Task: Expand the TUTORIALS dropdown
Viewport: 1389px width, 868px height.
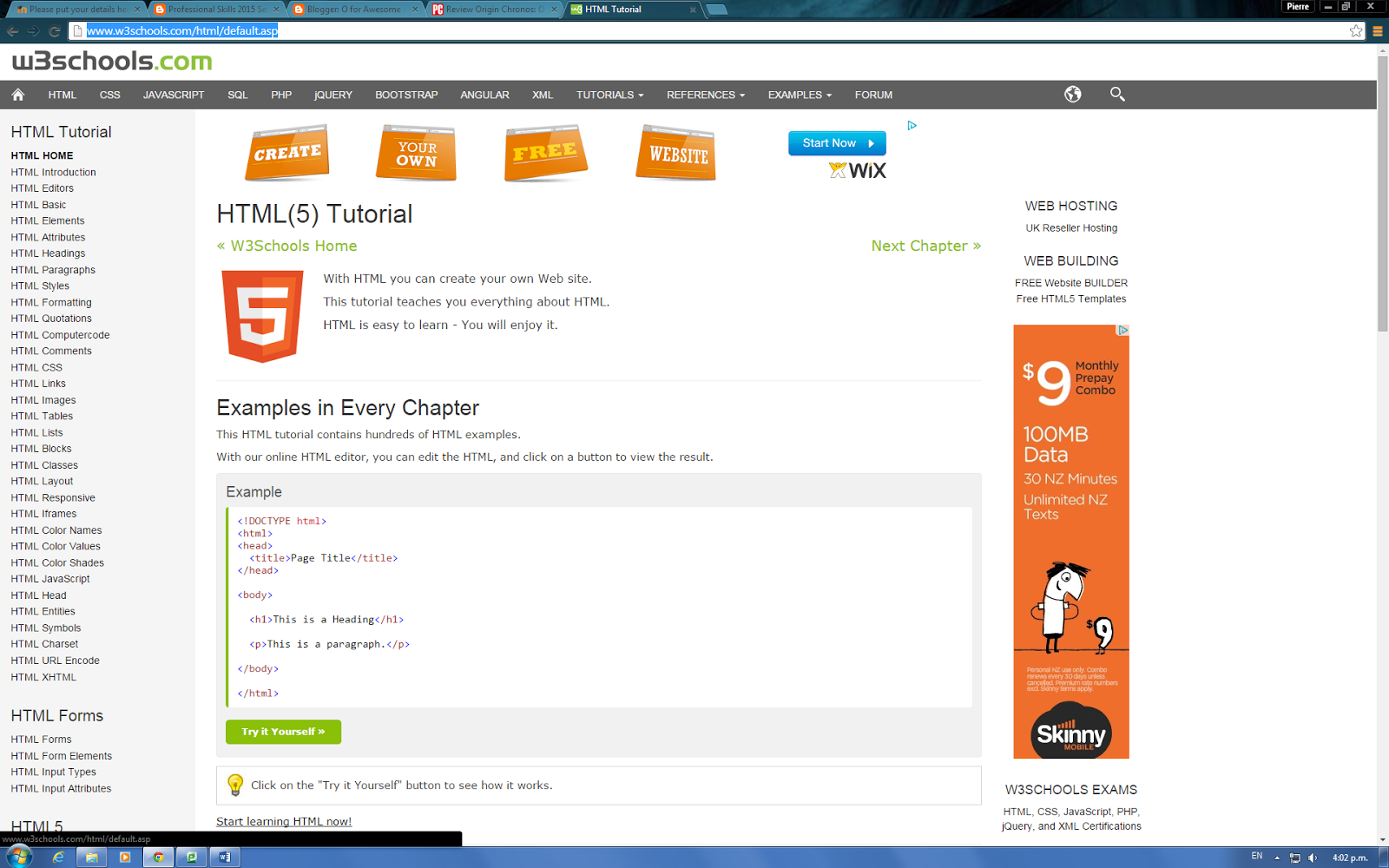Action: coord(609,95)
